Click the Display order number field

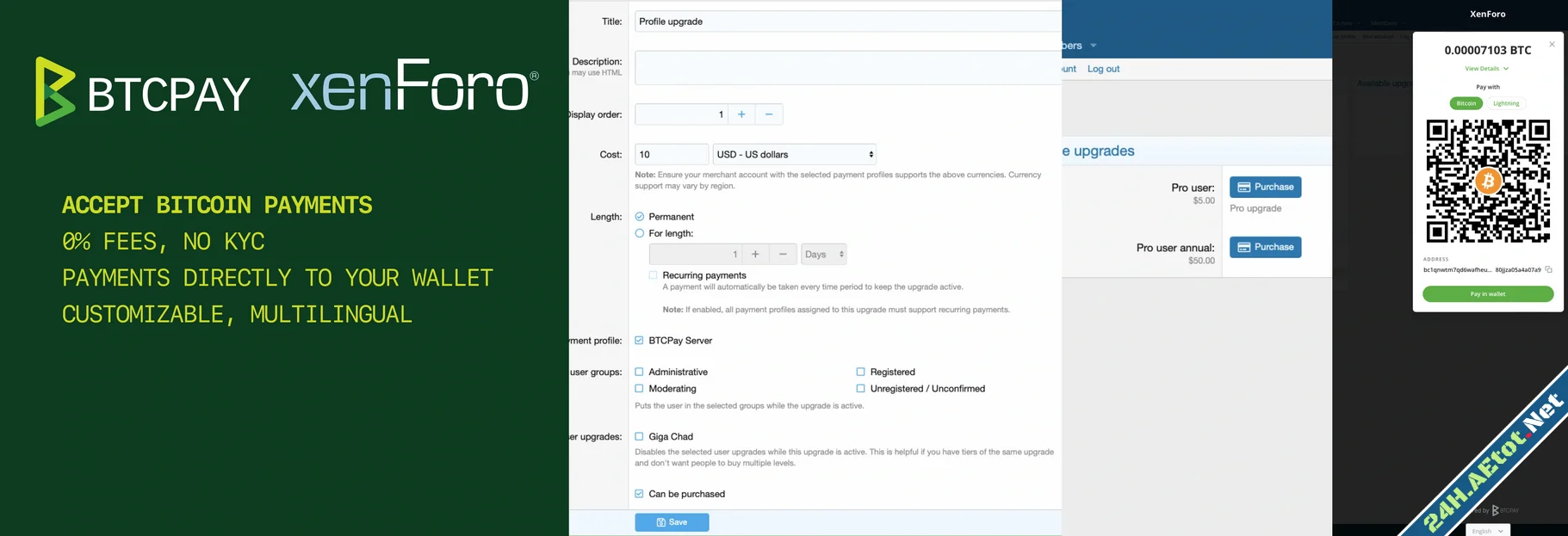coord(681,114)
